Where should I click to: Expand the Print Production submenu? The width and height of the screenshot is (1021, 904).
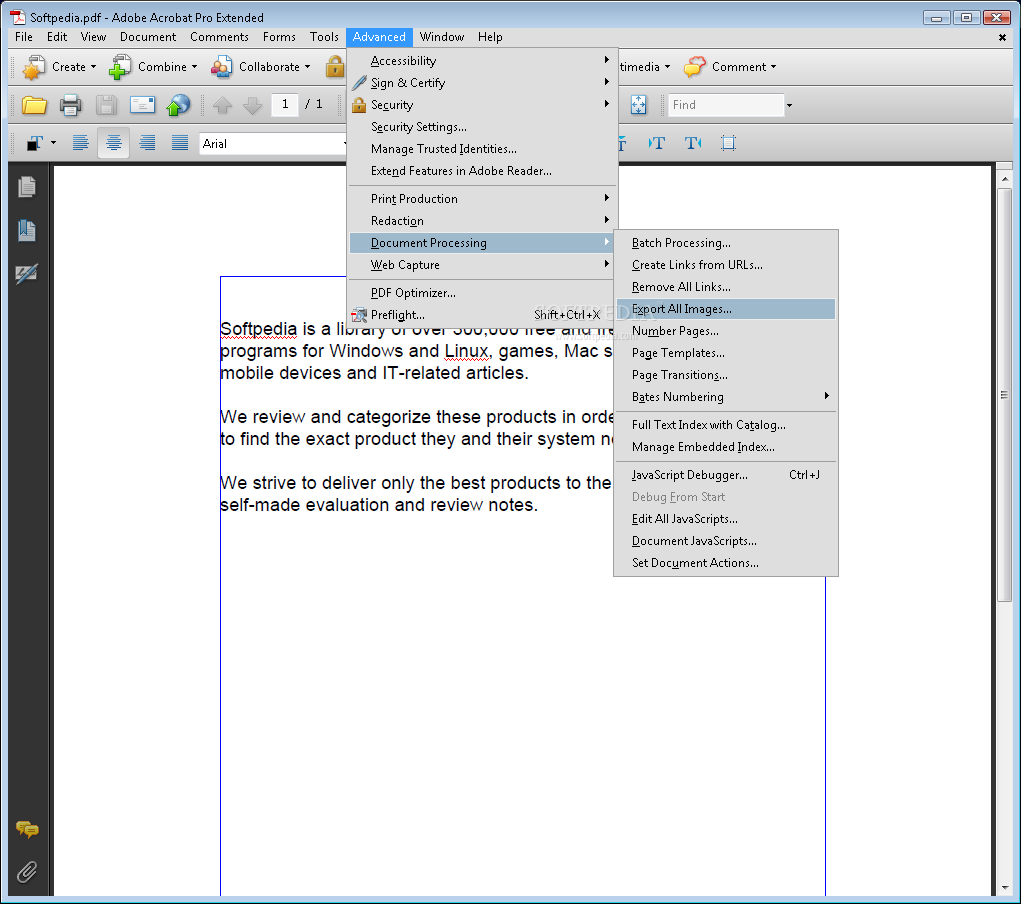click(482, 199)
